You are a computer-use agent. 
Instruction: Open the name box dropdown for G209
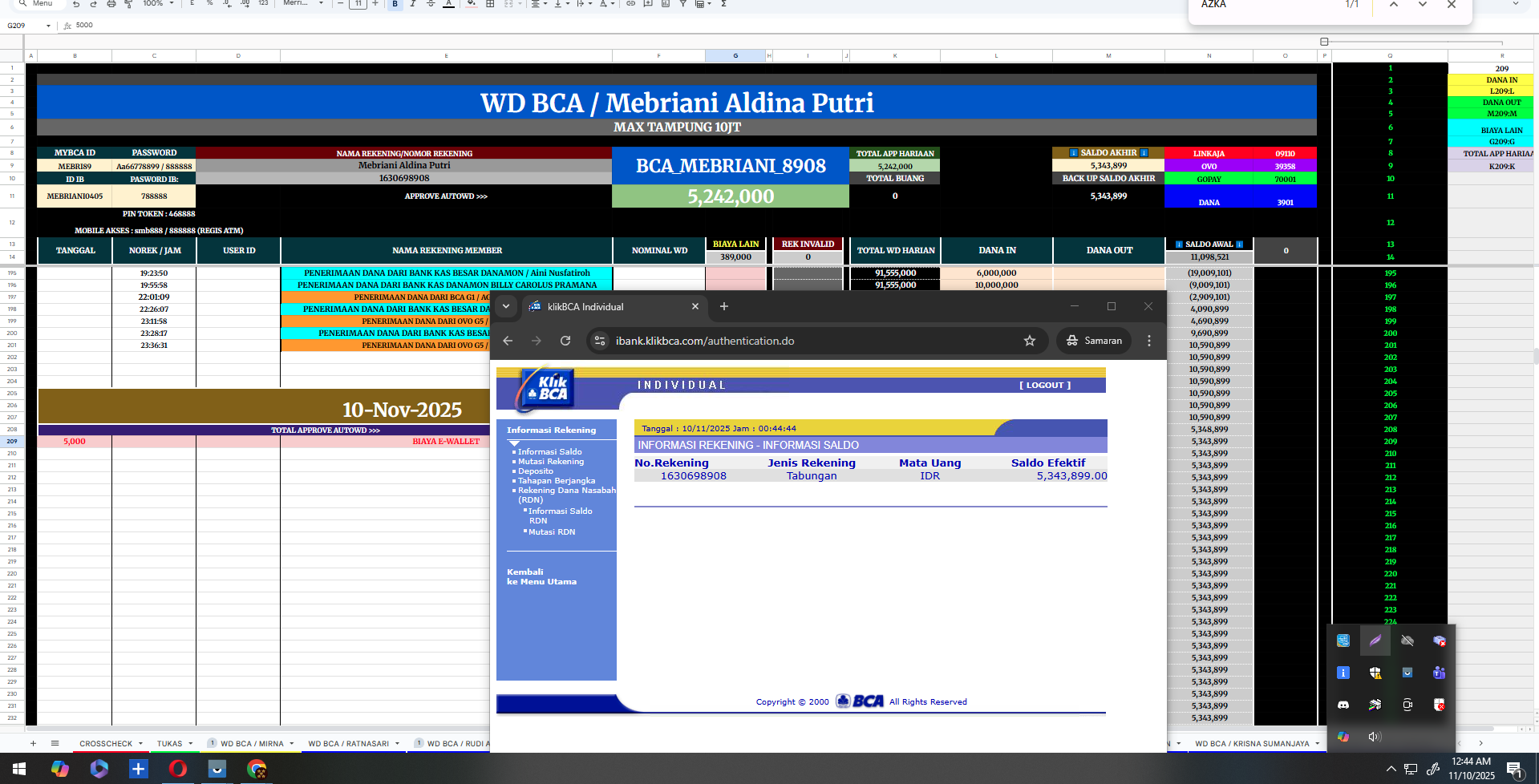point(48,26)
